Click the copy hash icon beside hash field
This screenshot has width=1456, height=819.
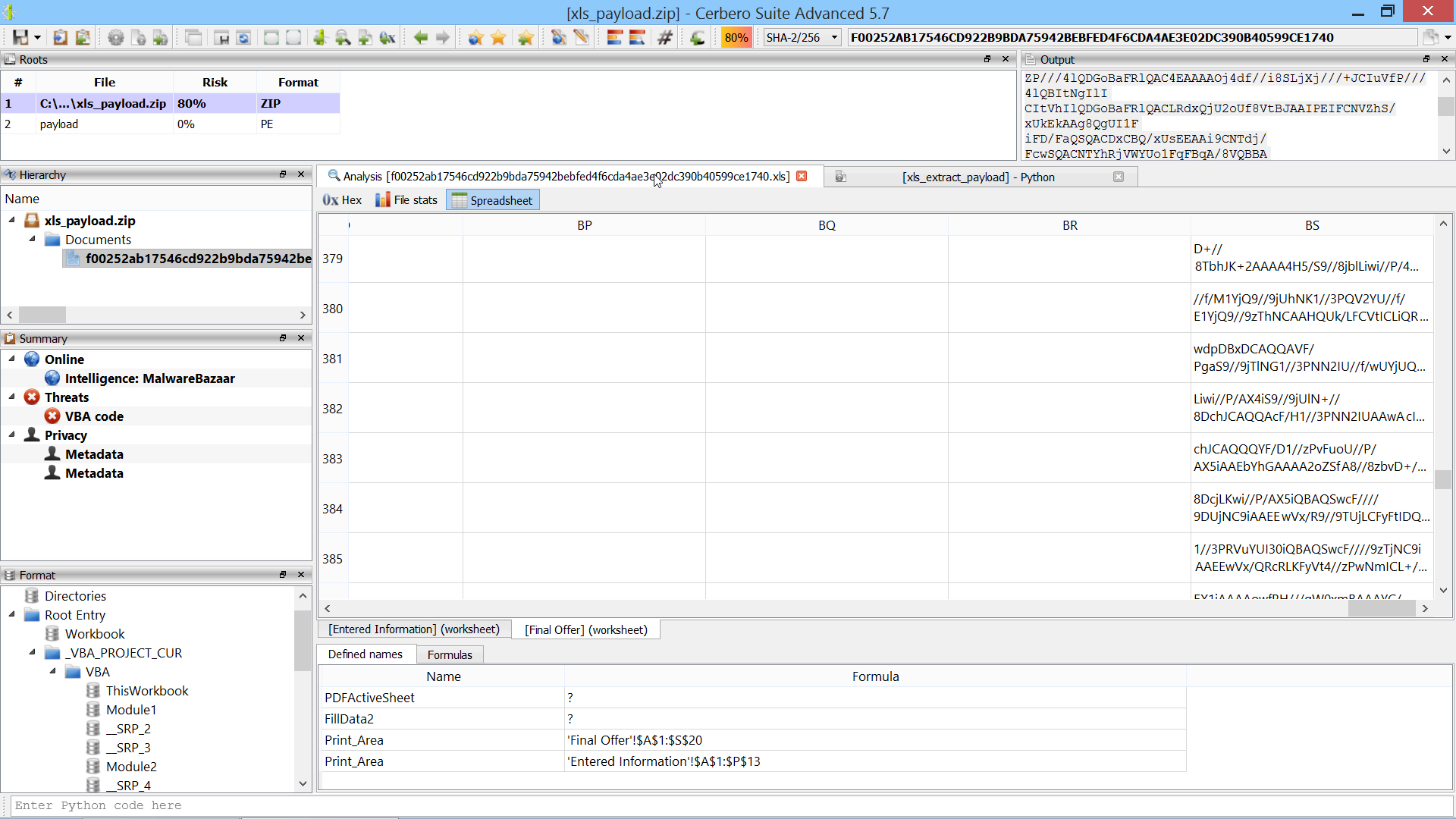click(x=1430, y=37)
